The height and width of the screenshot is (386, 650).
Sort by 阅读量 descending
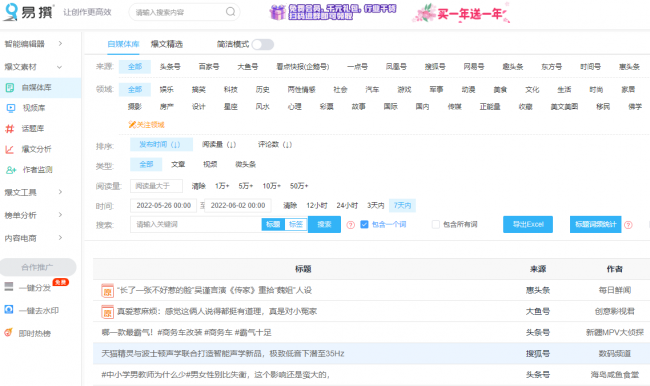coord(219,144)
